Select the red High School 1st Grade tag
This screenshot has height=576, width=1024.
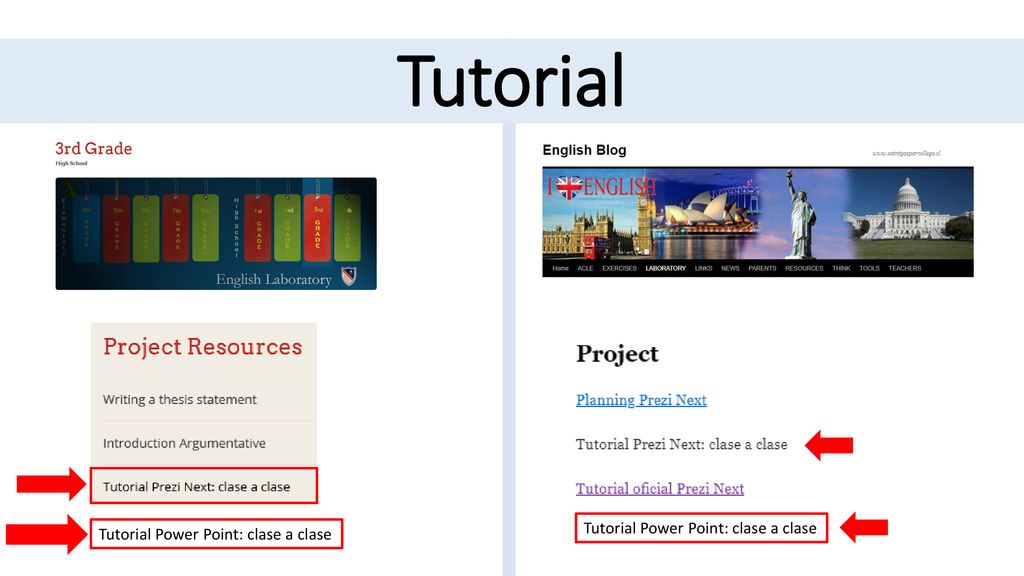click(x=258, y=228)
